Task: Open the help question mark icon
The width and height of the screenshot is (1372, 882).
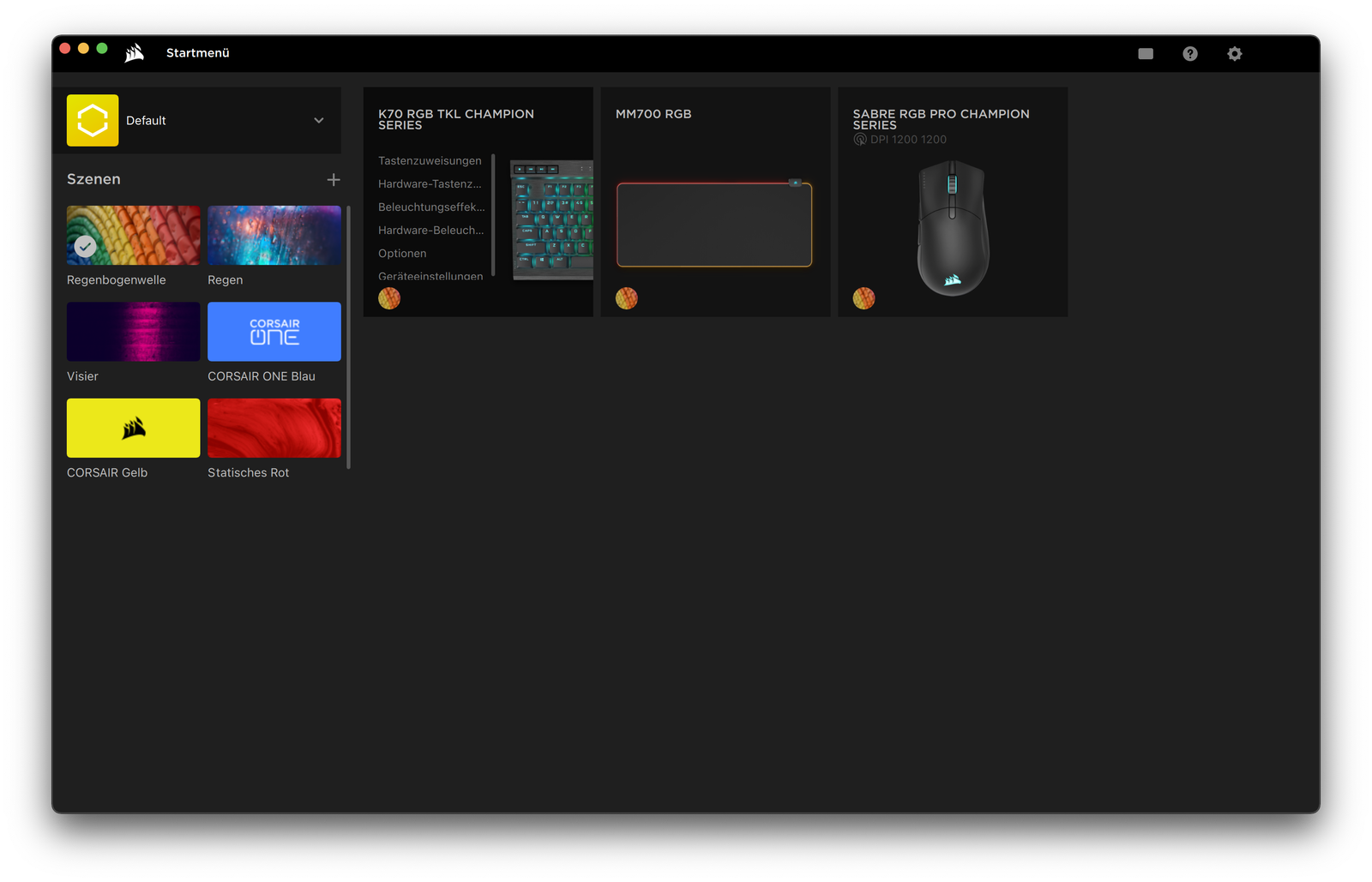Action: [1190, 54]
